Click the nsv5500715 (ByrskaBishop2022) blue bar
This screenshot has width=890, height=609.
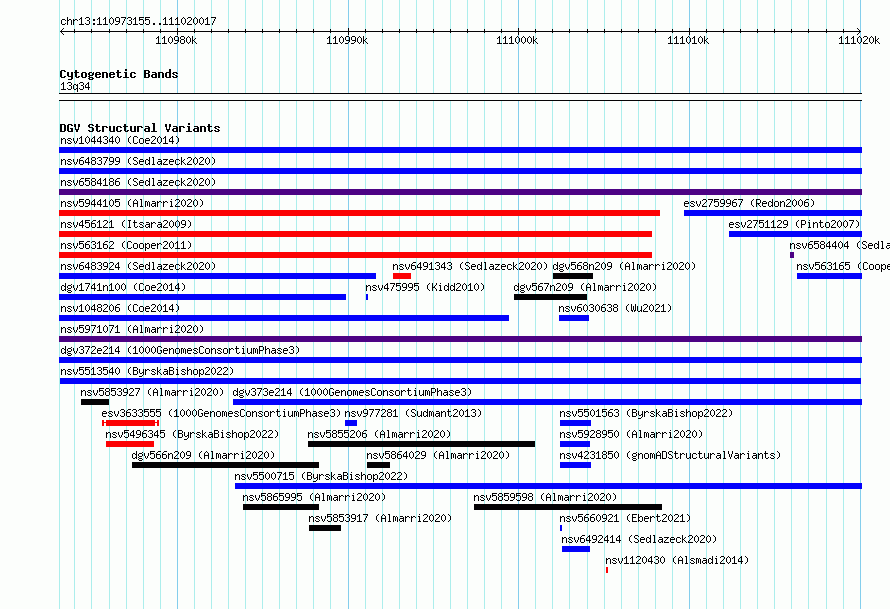click(548, 486)
